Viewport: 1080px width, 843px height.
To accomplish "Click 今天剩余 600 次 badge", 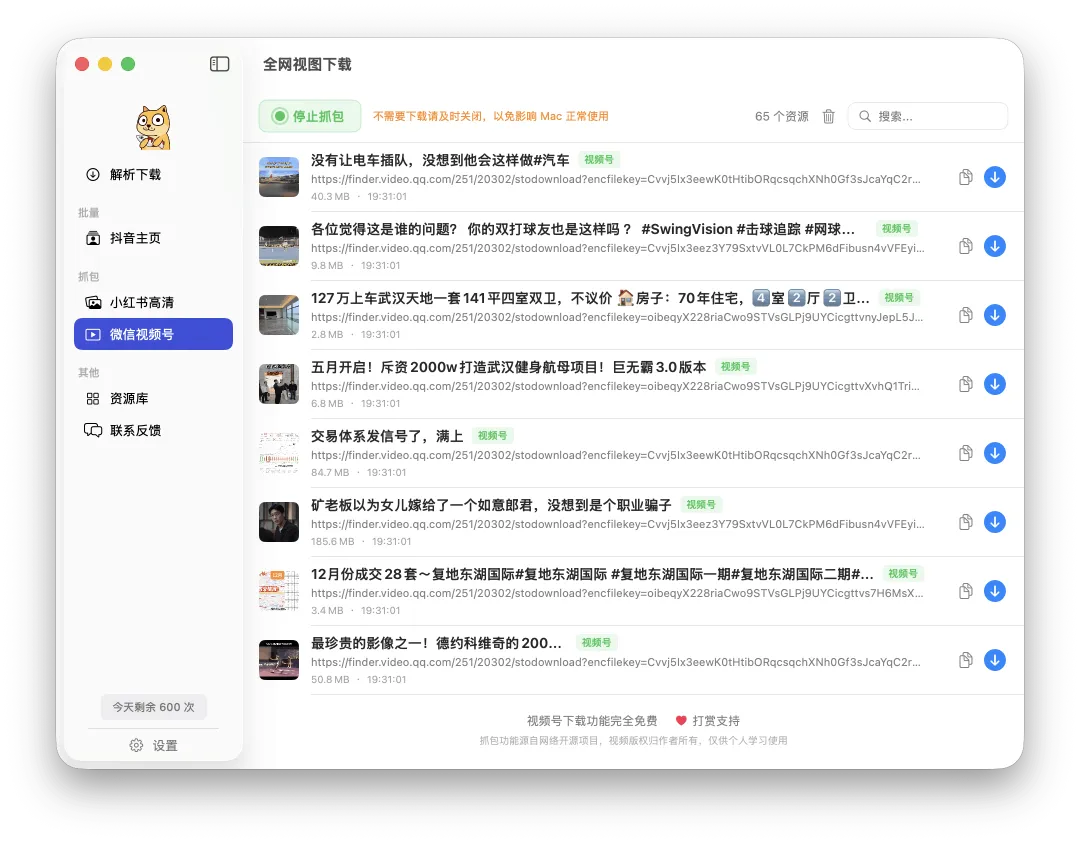I will [x=154, y=707].
